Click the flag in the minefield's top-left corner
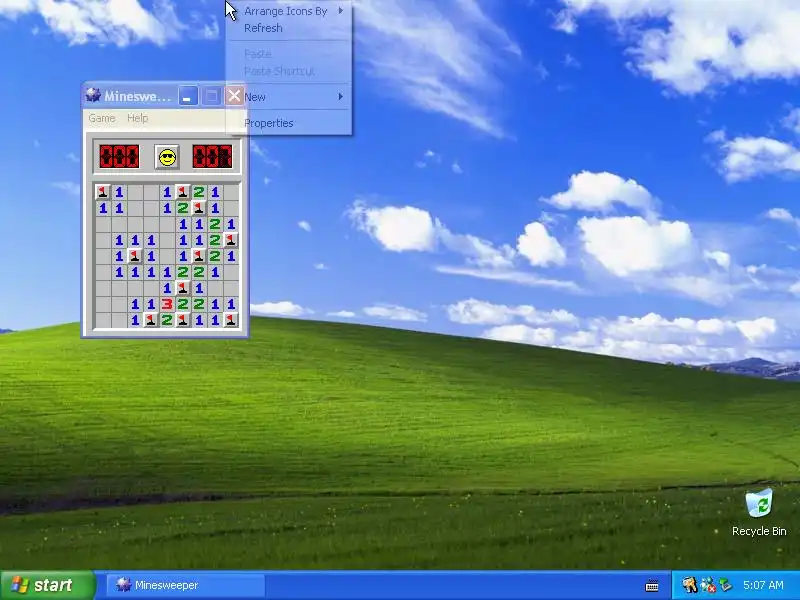800x600 pixels. coord(103,192)
